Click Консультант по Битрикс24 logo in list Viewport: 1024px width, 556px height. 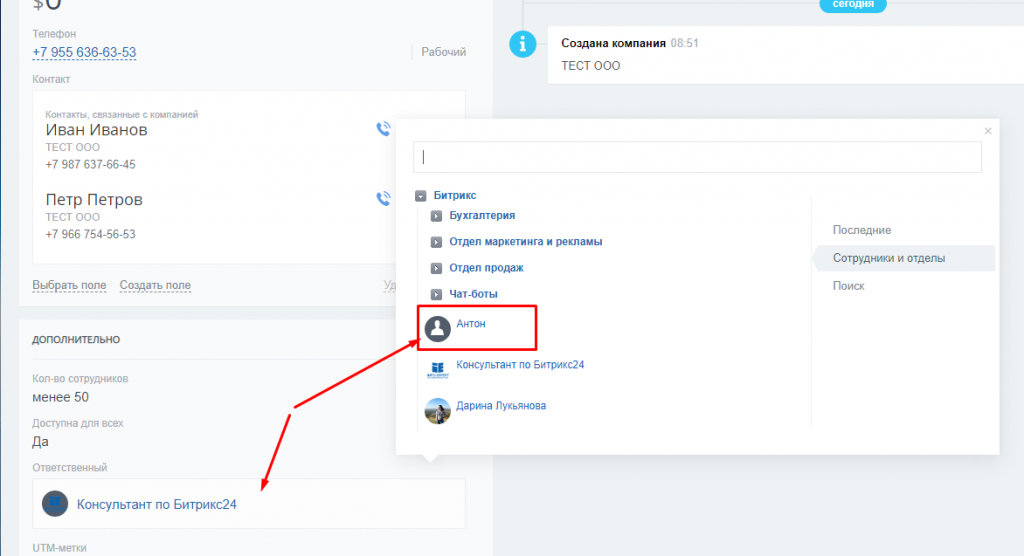click(438, 370)
